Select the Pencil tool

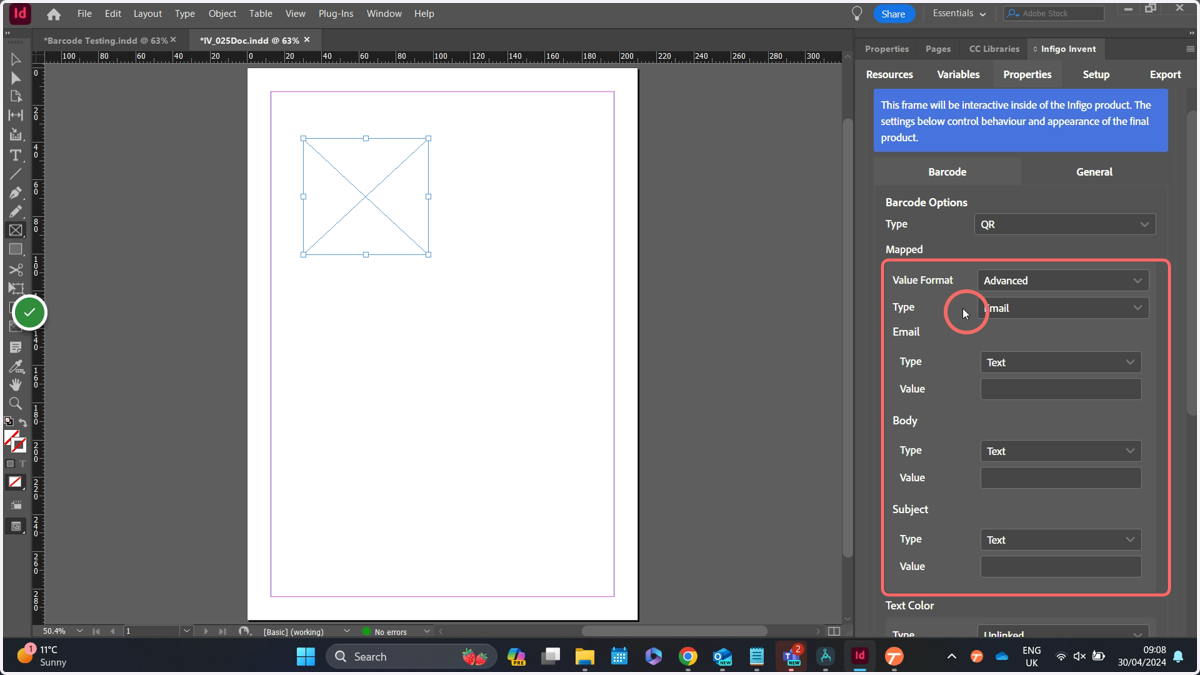coord(16,212)
